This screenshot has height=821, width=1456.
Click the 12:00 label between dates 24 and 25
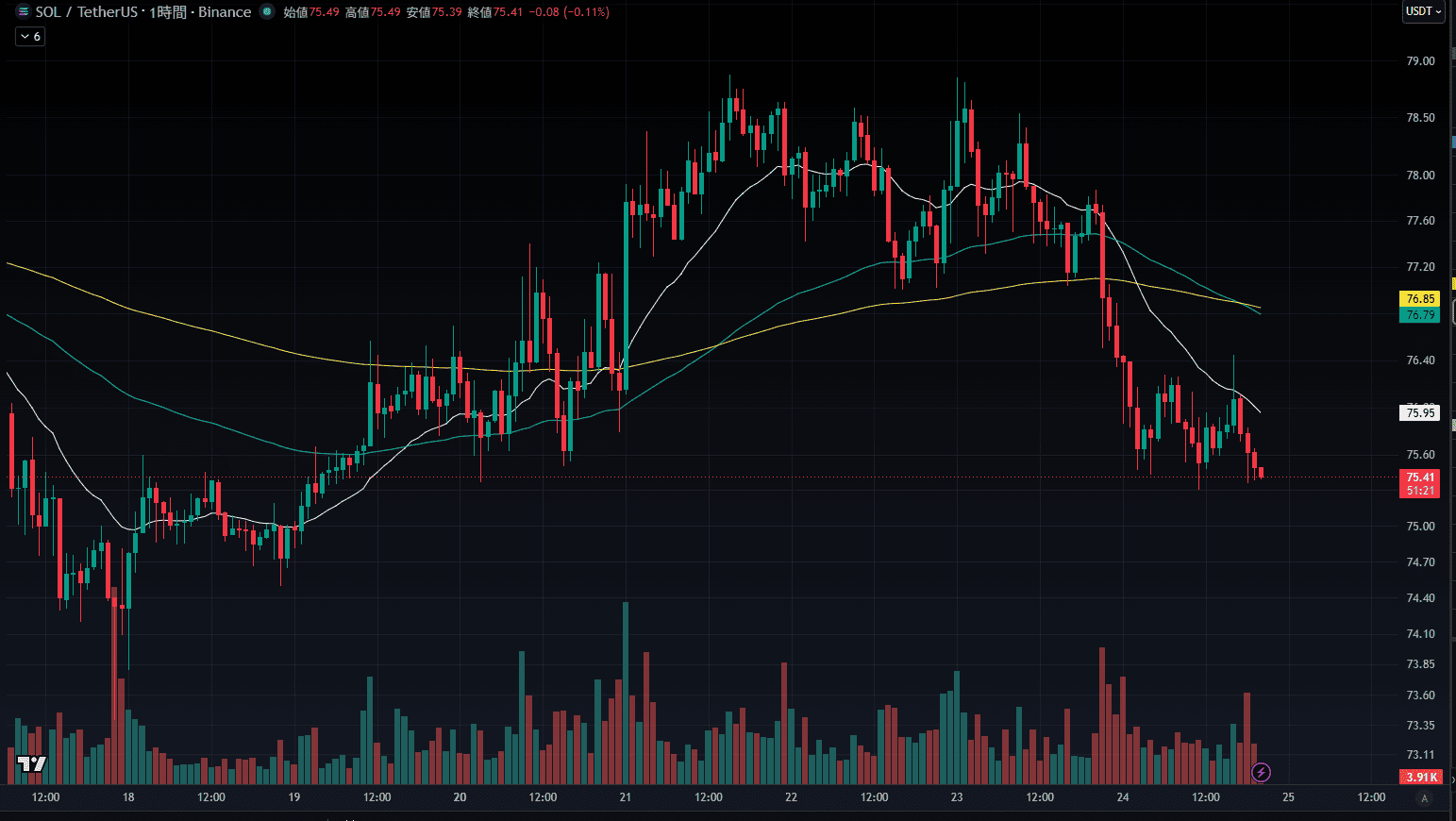pyautogui.click(x=1206, y=797)
